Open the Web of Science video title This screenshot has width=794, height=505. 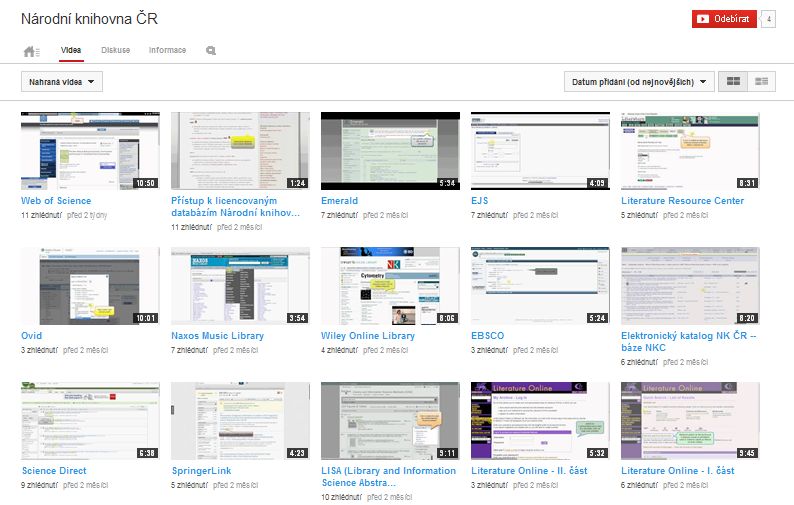pos(56,201)
